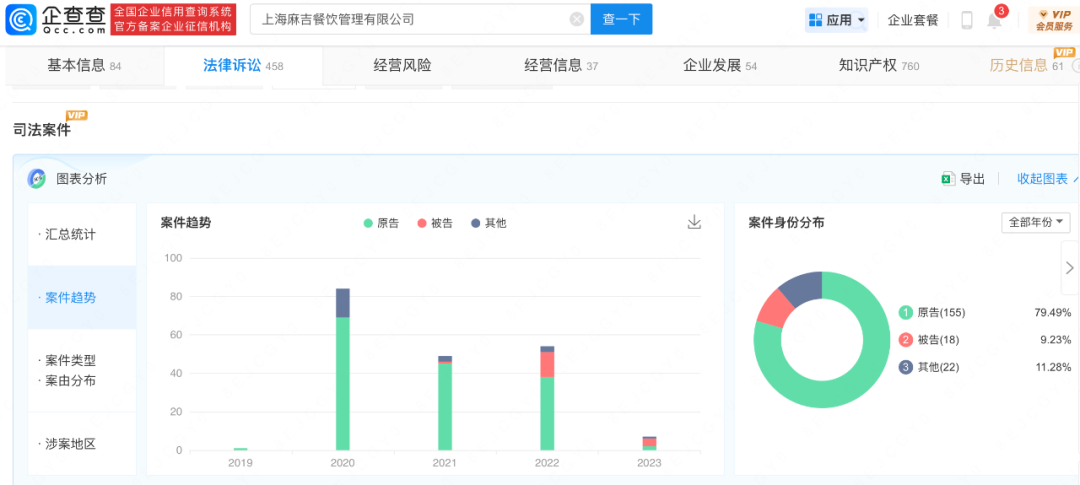Toggle 被告 legend series in trend chart
1080x485 pixels.
(435, 223)
